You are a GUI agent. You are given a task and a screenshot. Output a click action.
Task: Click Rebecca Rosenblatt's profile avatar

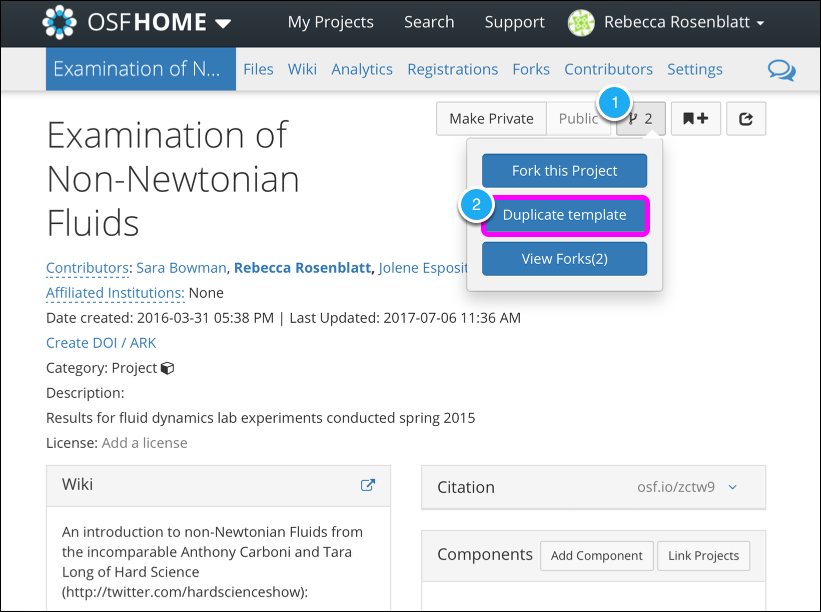tap(581, 23)
